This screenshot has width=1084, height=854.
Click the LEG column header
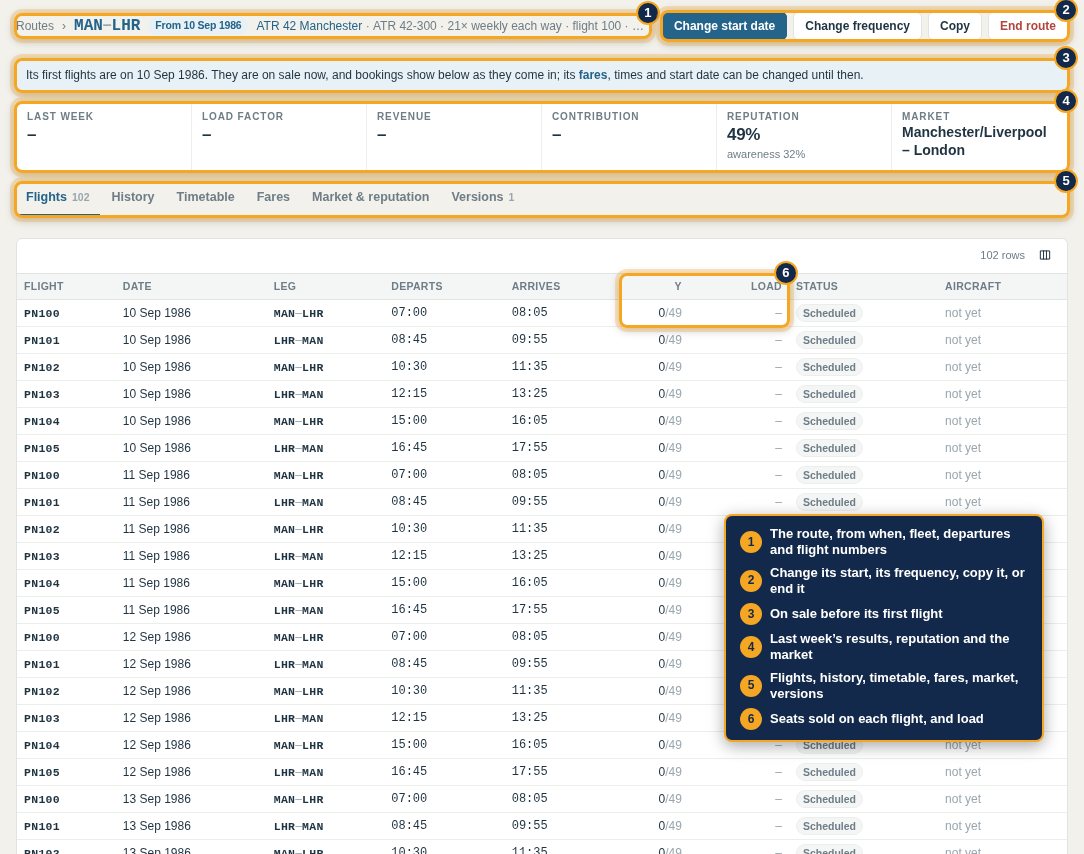point(284,286)
